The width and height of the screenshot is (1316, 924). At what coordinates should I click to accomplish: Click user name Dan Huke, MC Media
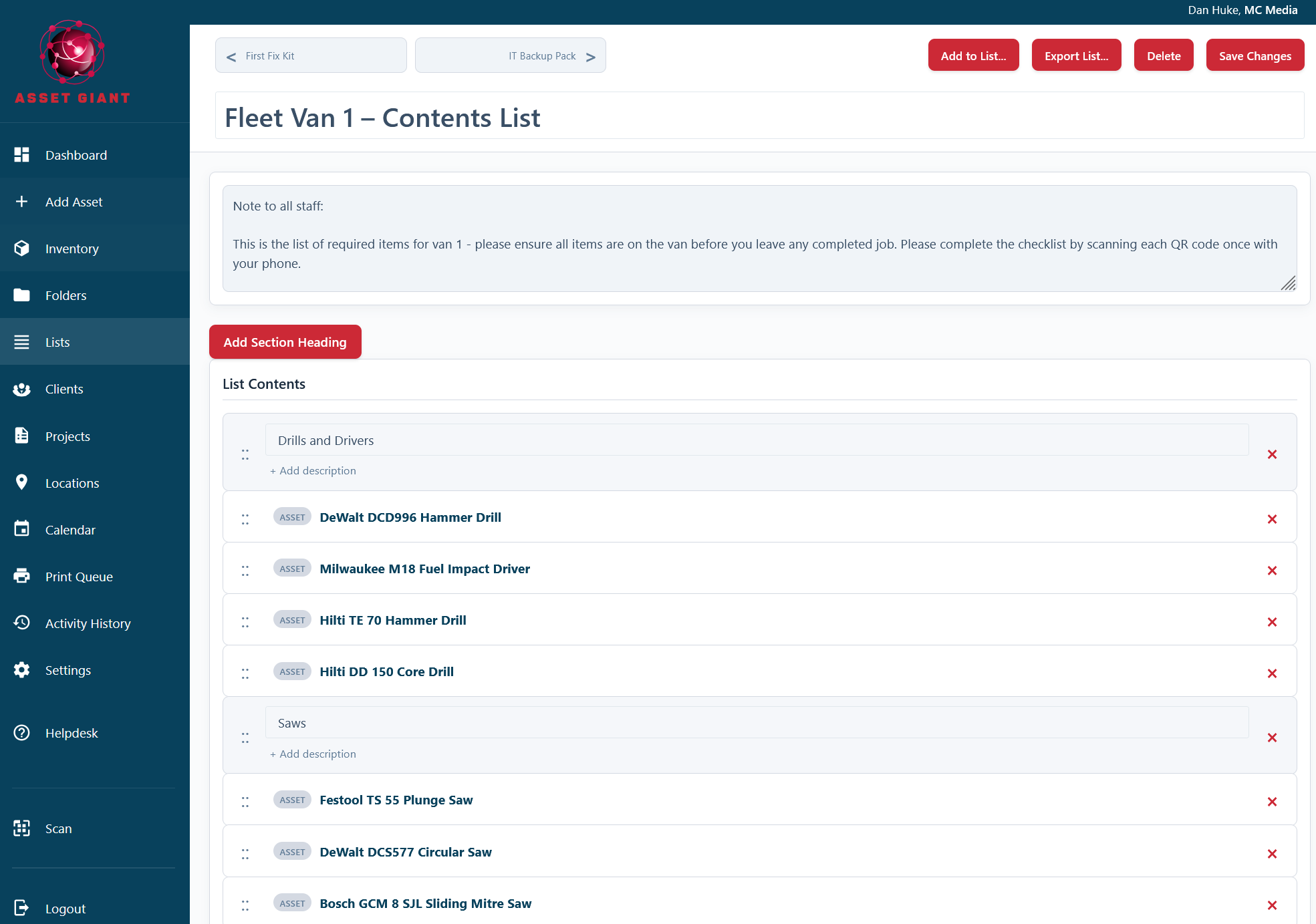(1242, 10)
